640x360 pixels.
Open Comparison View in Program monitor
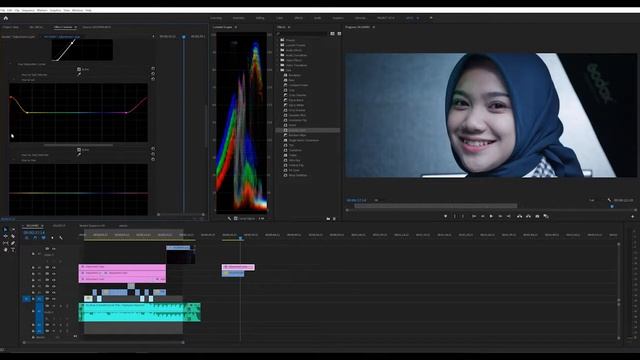(546, 216)
